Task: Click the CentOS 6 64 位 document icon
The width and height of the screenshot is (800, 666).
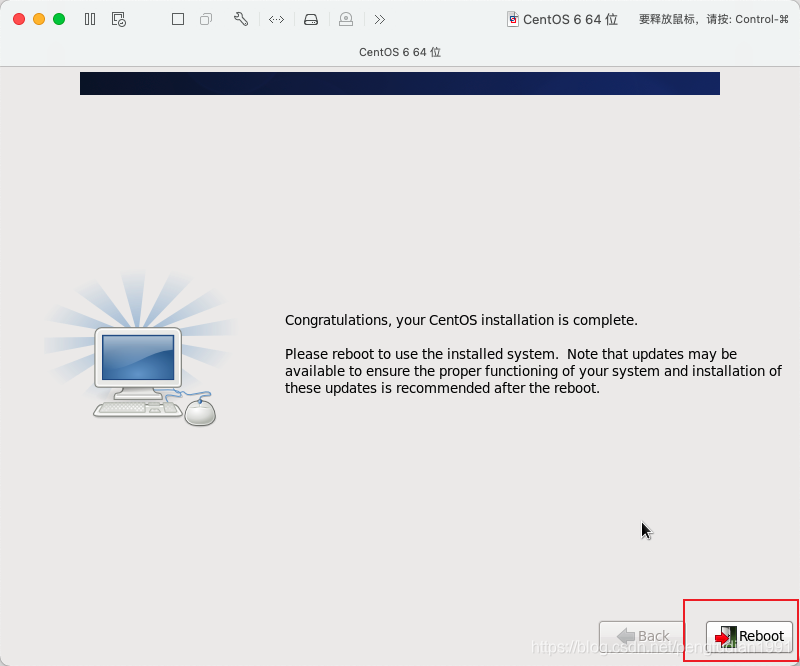Action: (x=512, y=19)
